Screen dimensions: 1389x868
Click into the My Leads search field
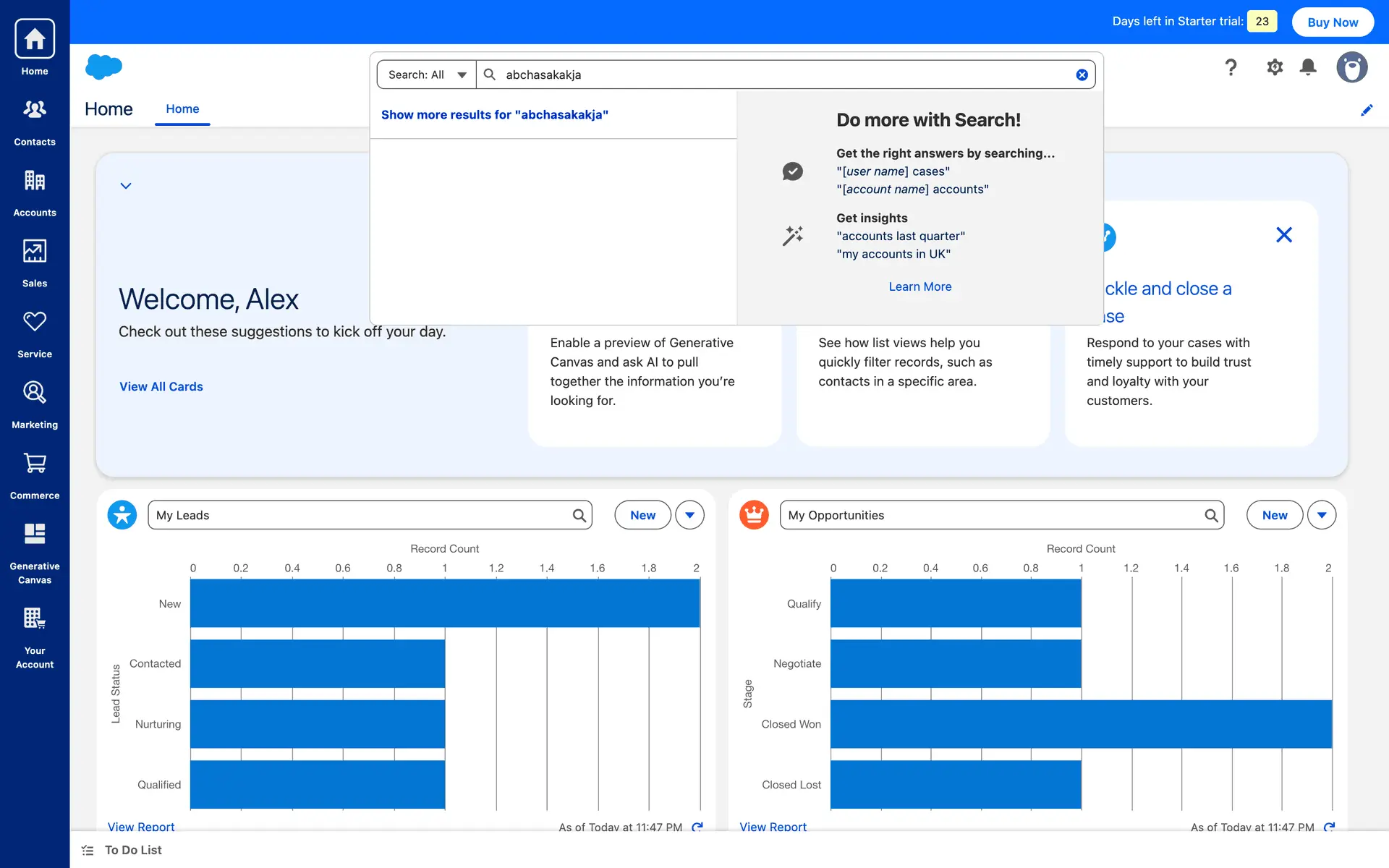(x=362, y=515)
